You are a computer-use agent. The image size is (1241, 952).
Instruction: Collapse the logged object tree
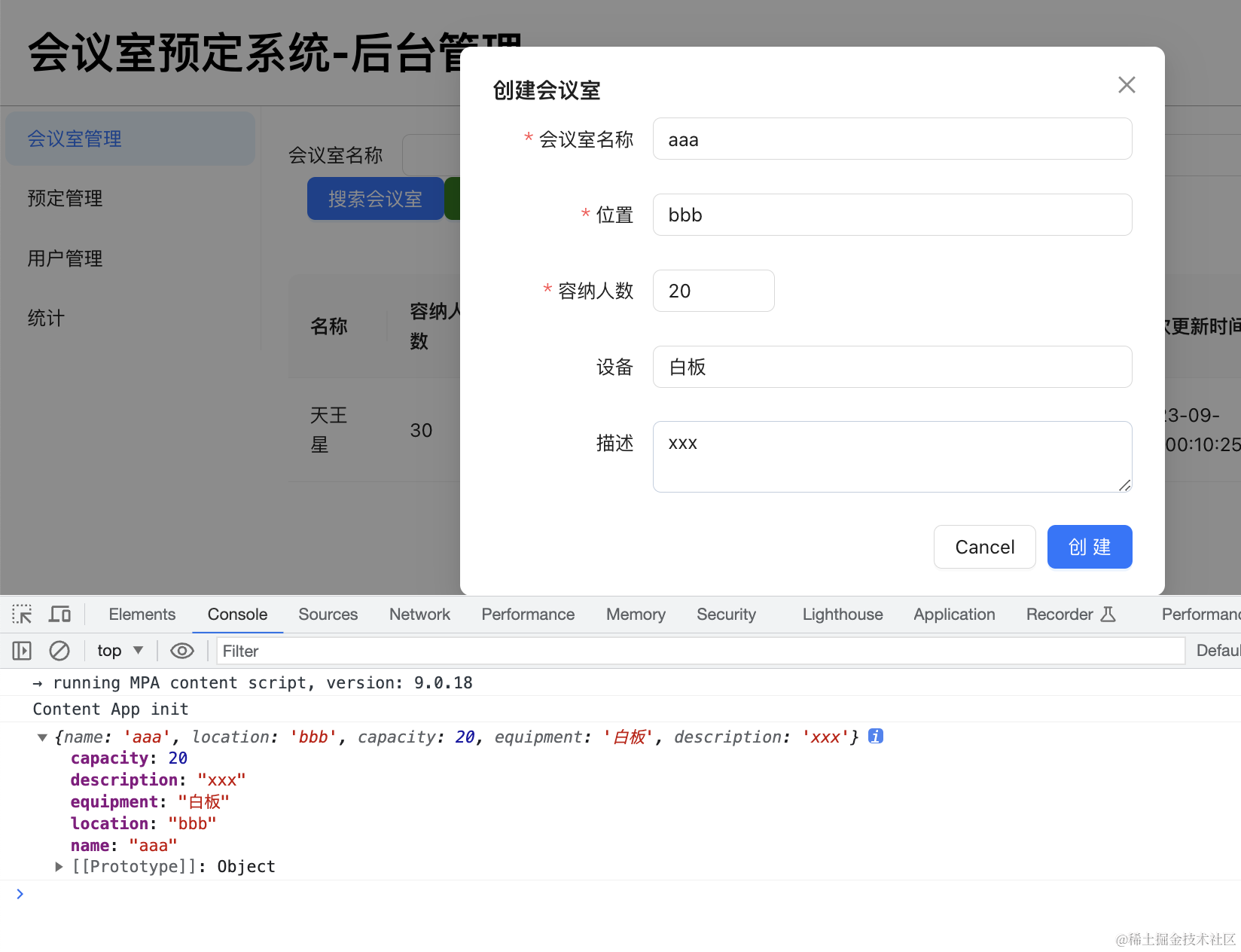(x=43, y=737)
